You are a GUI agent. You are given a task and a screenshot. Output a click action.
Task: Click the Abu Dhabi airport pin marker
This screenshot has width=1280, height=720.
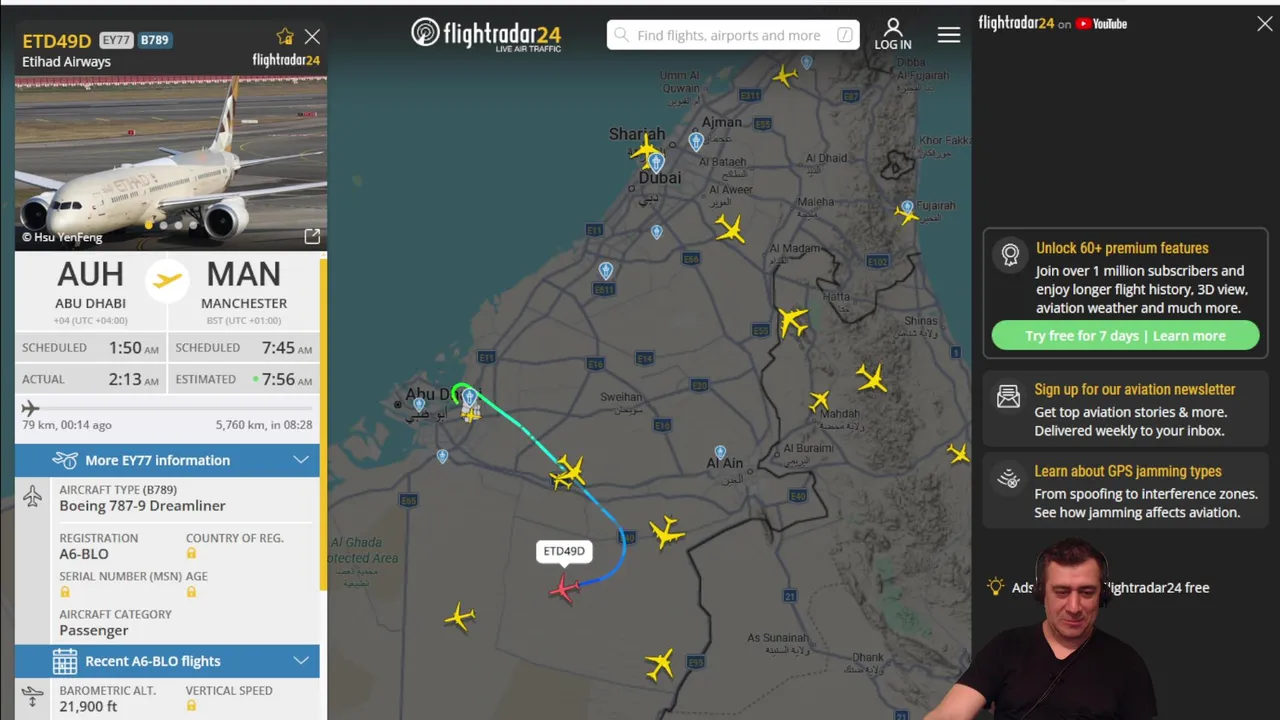[469, 398]
